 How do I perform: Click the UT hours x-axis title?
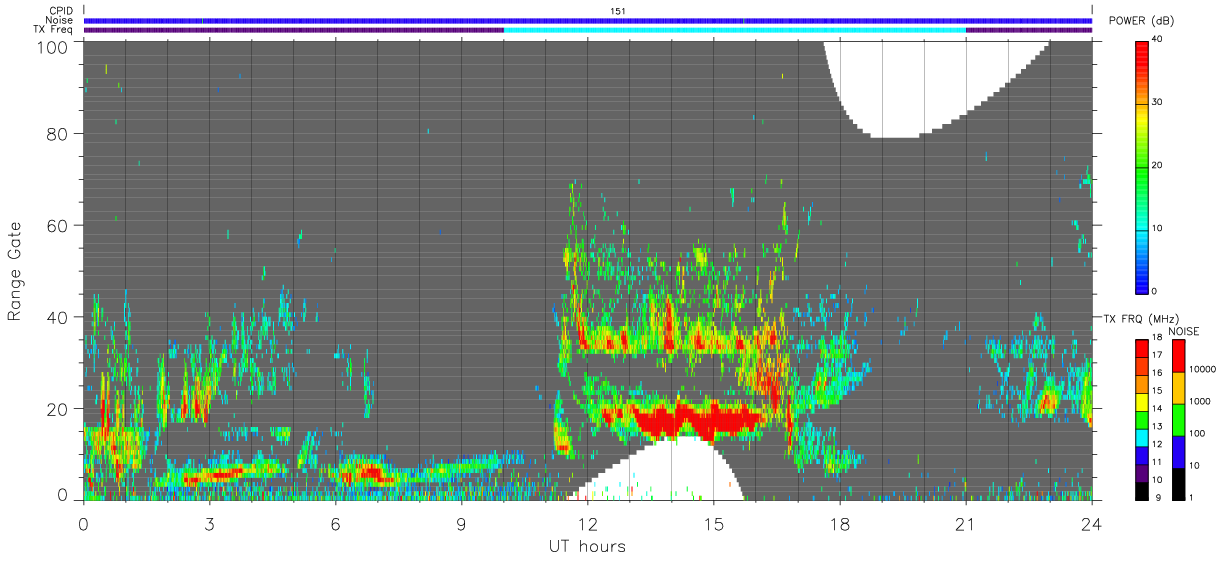pos(586,547)
